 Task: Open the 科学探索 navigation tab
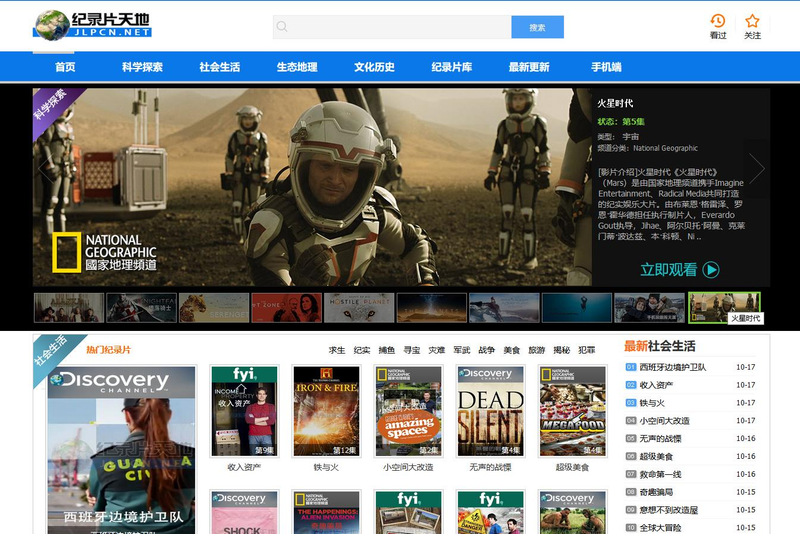[142, 67]
